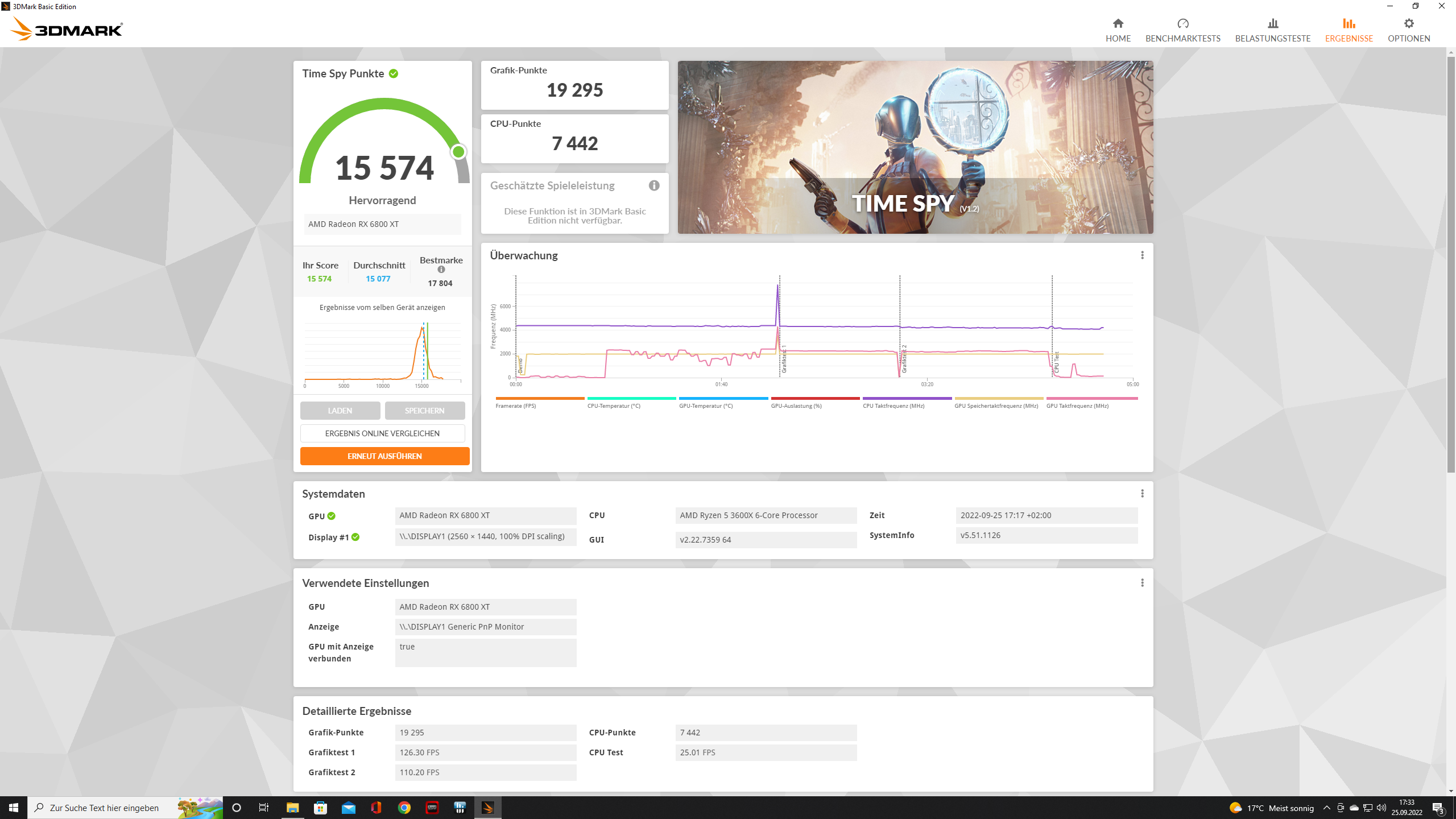Go to the Home tab

(x=1118, y=28)
